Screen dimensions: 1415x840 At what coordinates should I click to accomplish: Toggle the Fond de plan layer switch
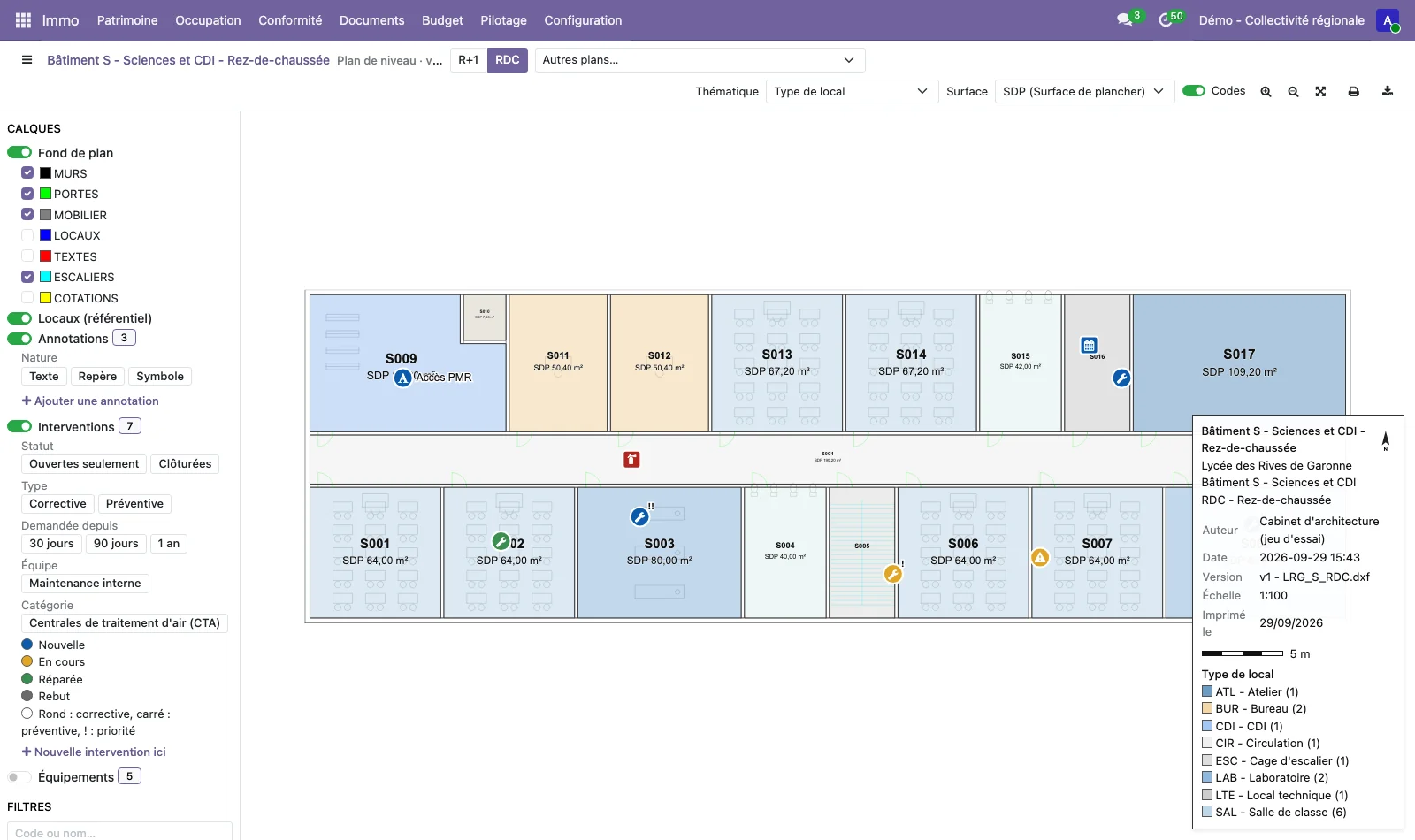[19, 152]
